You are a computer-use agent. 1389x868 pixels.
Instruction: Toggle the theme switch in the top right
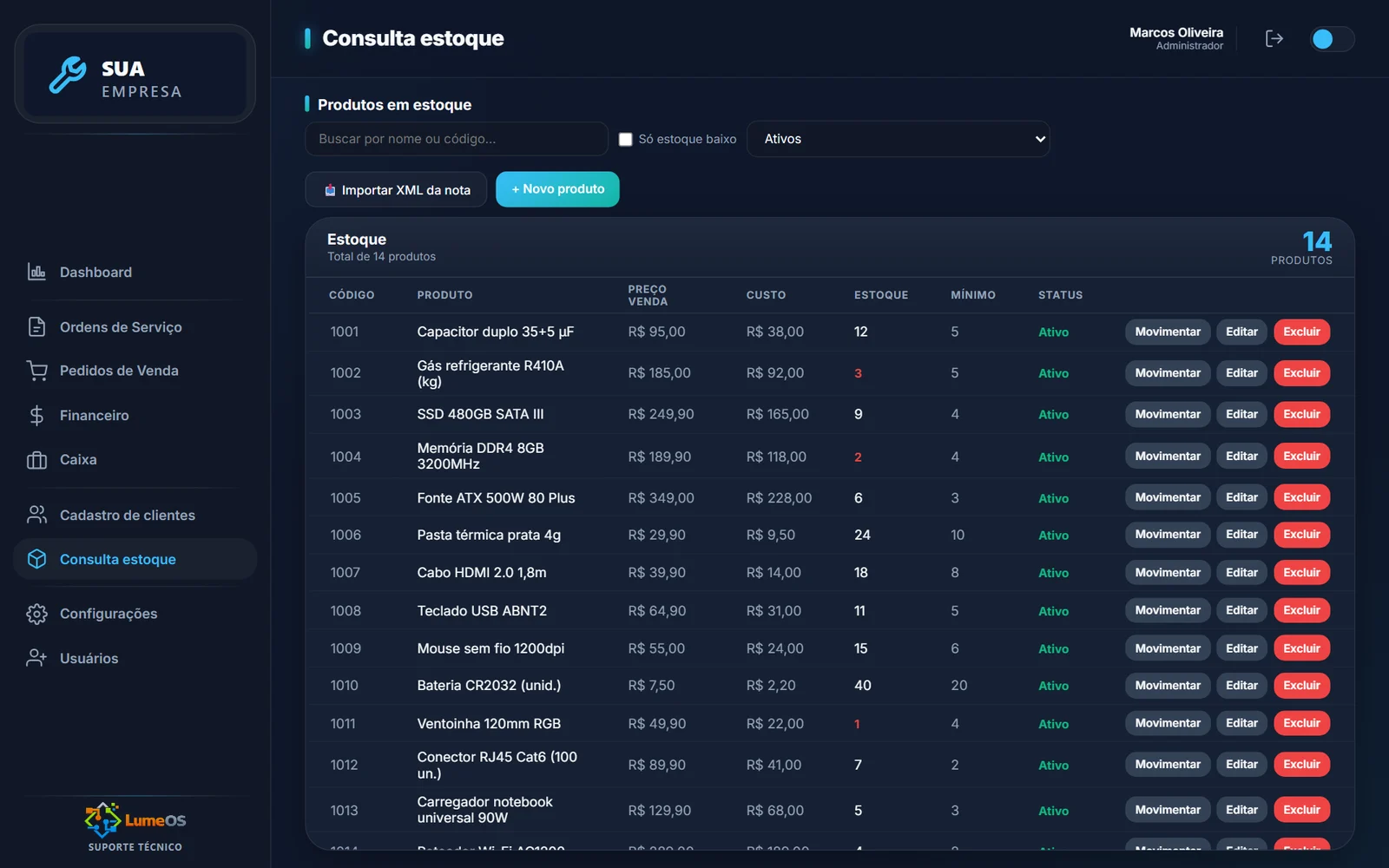[1332, 39]
